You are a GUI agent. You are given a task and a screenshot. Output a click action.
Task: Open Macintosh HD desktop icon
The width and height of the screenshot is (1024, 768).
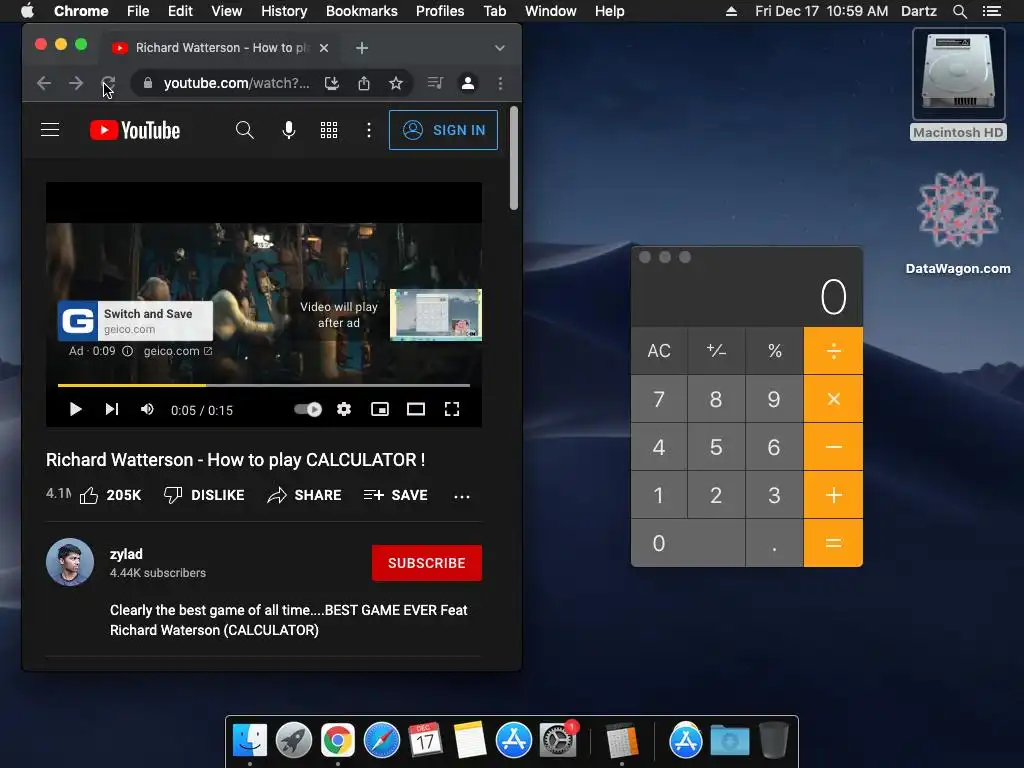[x=958, y=85]
